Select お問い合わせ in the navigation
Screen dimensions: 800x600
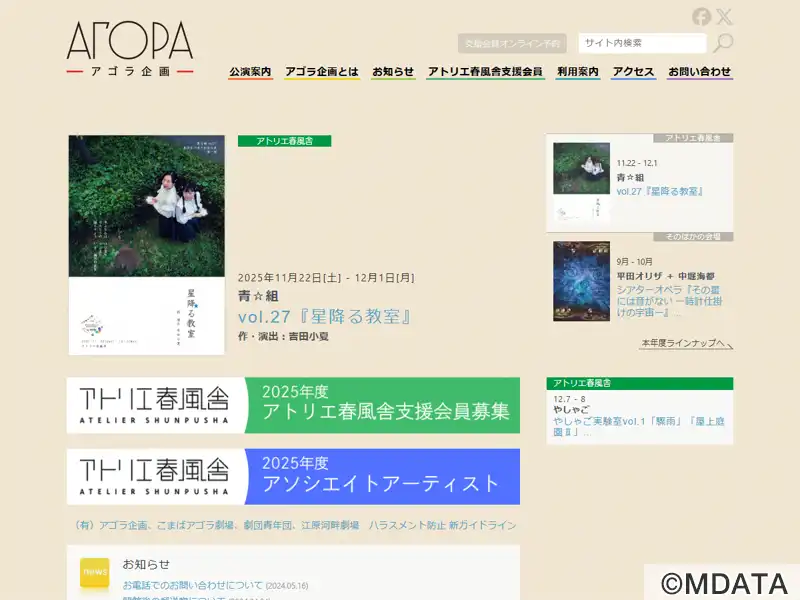tap(700, 72)
